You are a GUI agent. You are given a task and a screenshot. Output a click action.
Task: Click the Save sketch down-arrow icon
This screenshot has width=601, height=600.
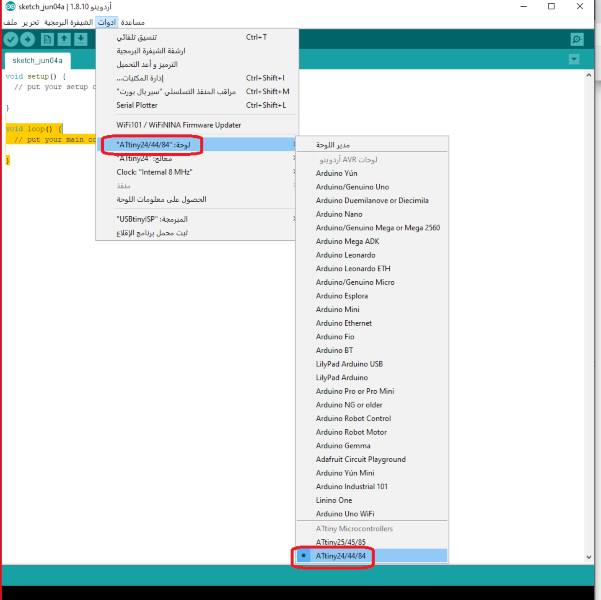(x=81, y=39)
